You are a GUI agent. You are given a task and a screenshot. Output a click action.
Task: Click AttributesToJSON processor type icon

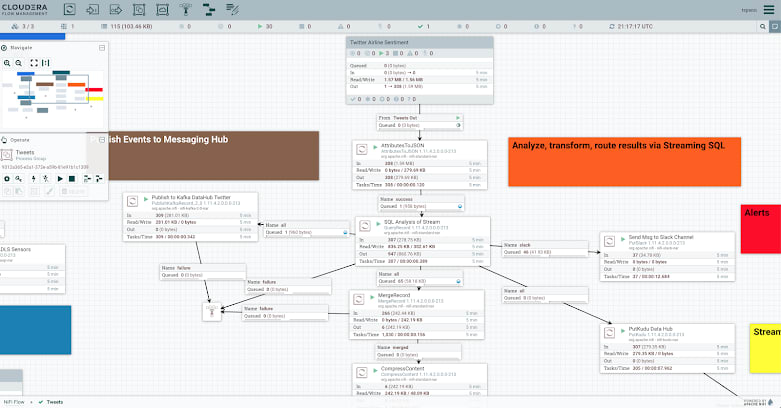click(362, 148)
